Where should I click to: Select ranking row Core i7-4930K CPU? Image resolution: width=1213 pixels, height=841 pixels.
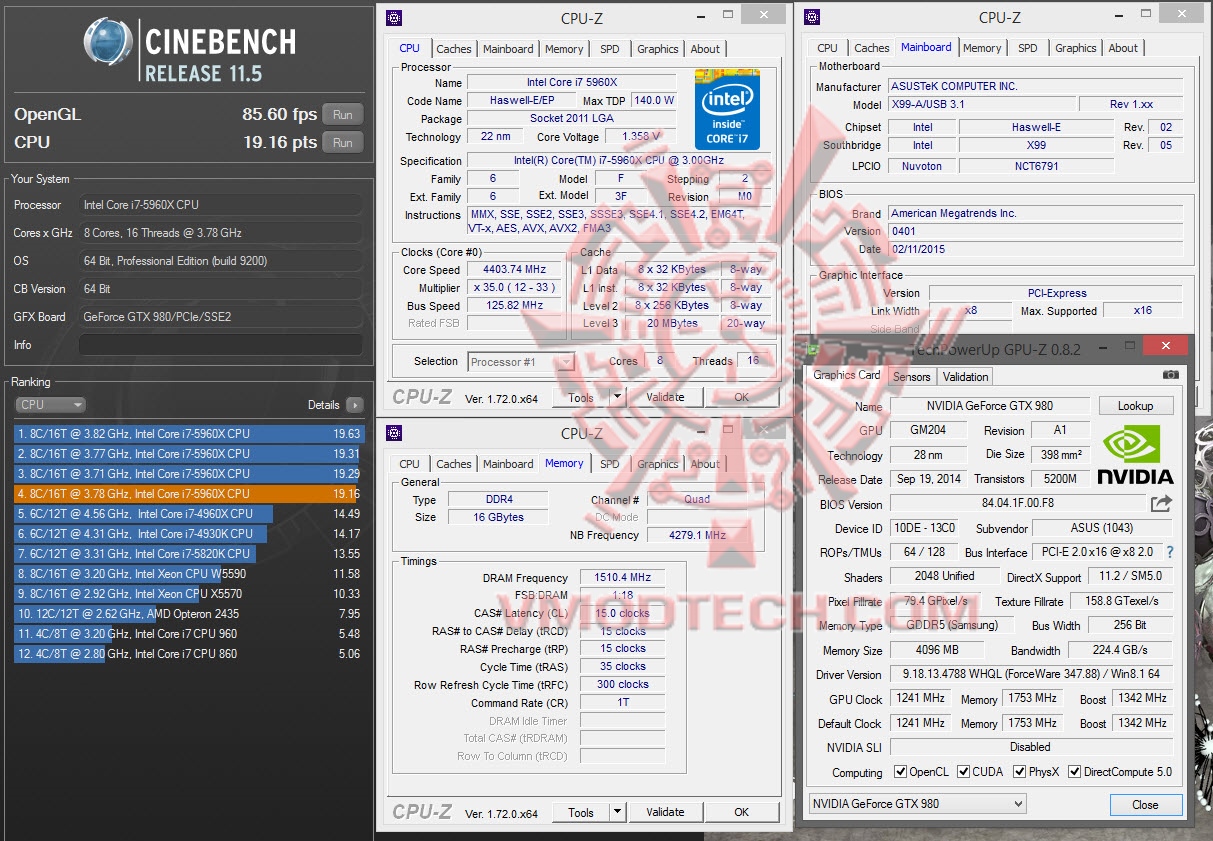[189, 534]
